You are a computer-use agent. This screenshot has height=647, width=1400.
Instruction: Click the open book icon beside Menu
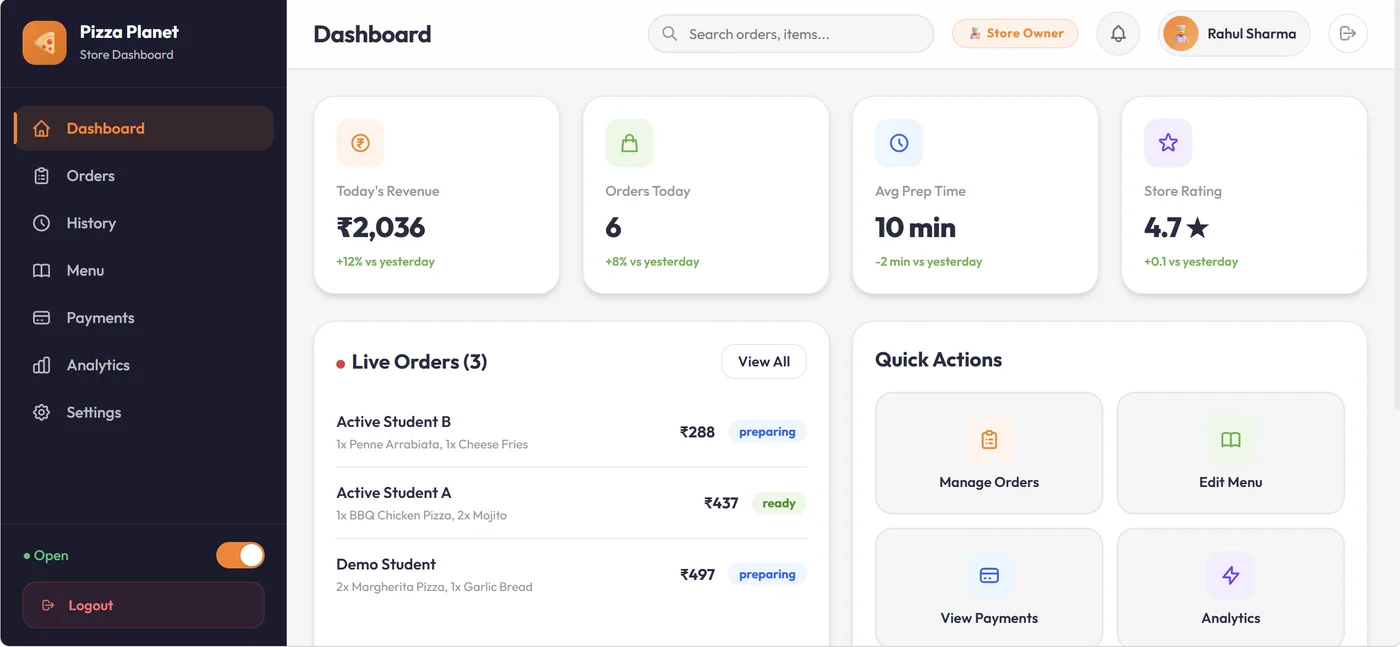click(x=41, y=271)
